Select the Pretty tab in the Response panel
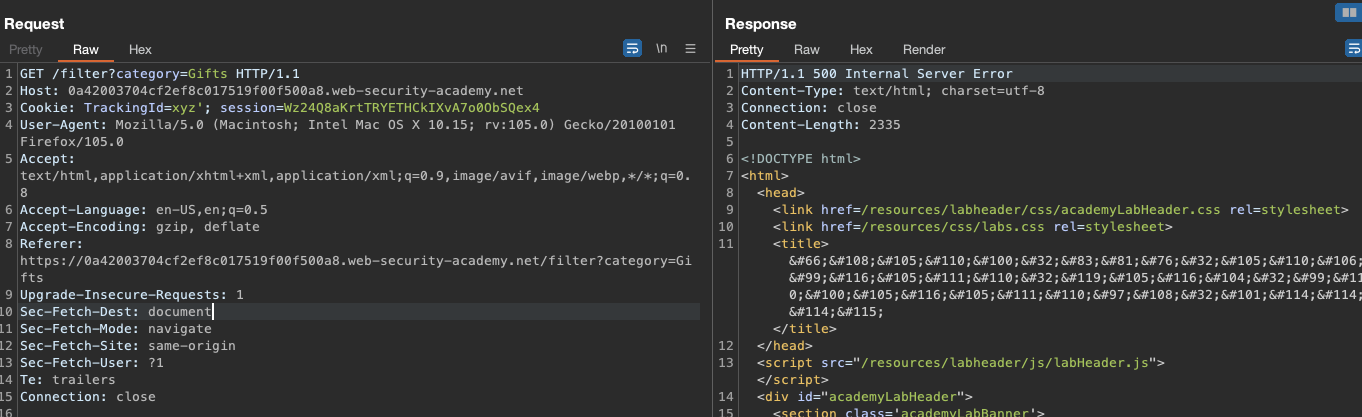1362x417 pixels. (x=746, y=49)
